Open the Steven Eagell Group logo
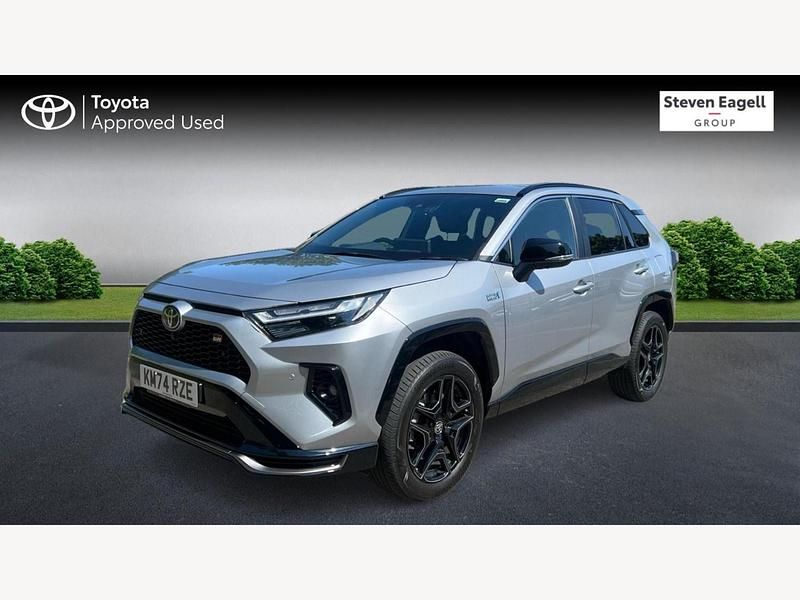The width and height of the screenshot is (800, 600). (716, 111)
